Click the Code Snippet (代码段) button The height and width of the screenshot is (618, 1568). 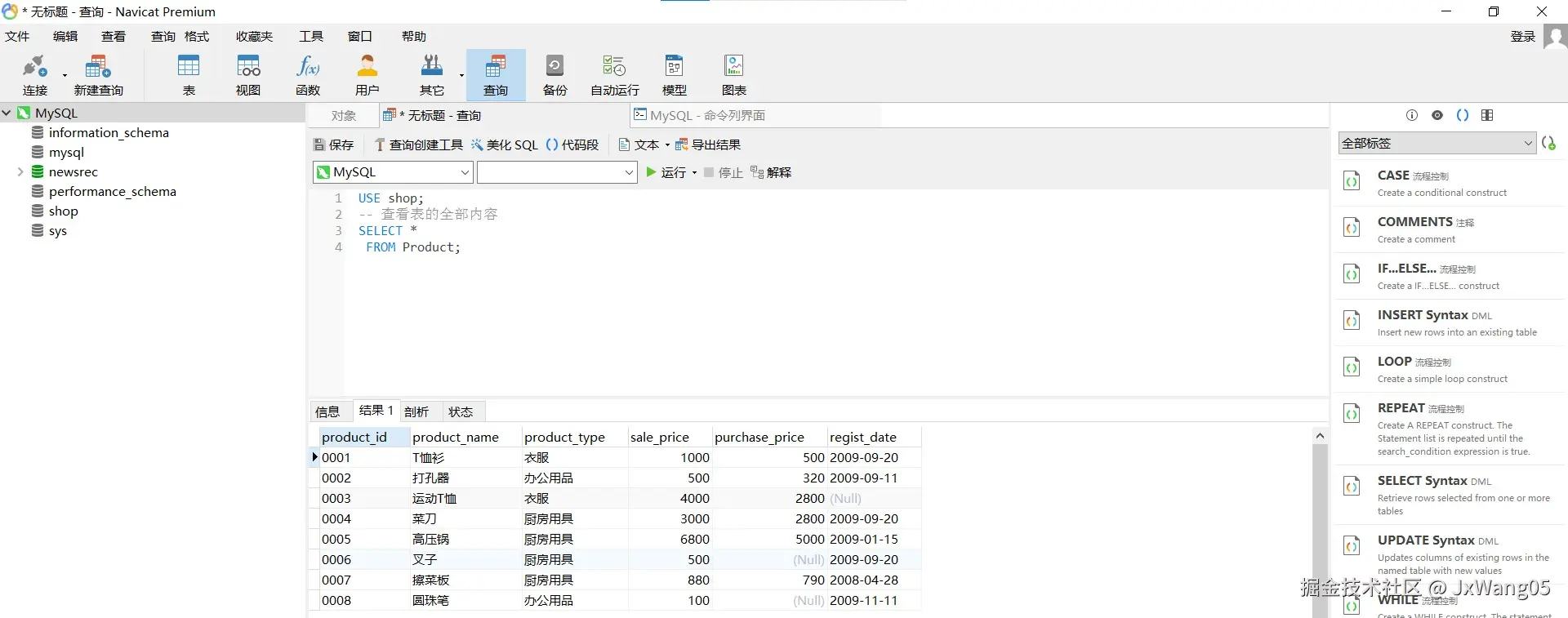tap(572, 145)
